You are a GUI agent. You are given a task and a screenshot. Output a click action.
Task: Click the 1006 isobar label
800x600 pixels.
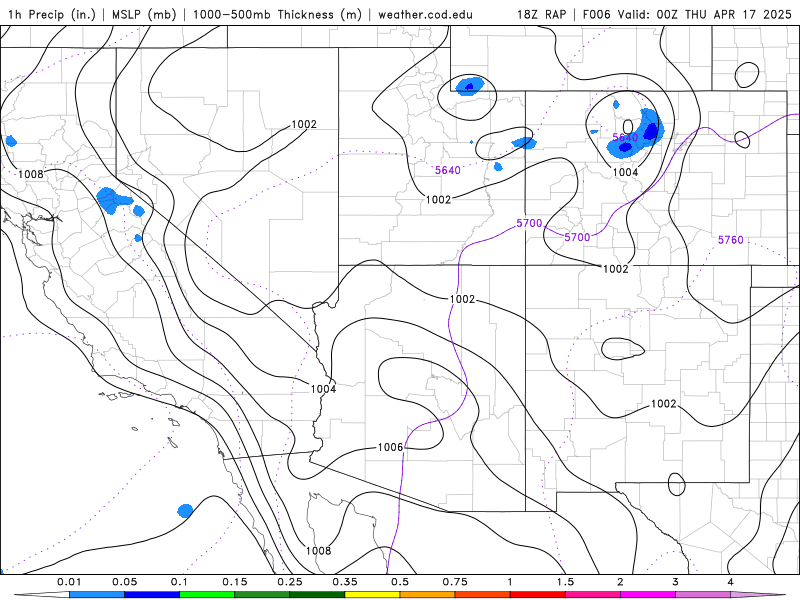click(390, 447)
